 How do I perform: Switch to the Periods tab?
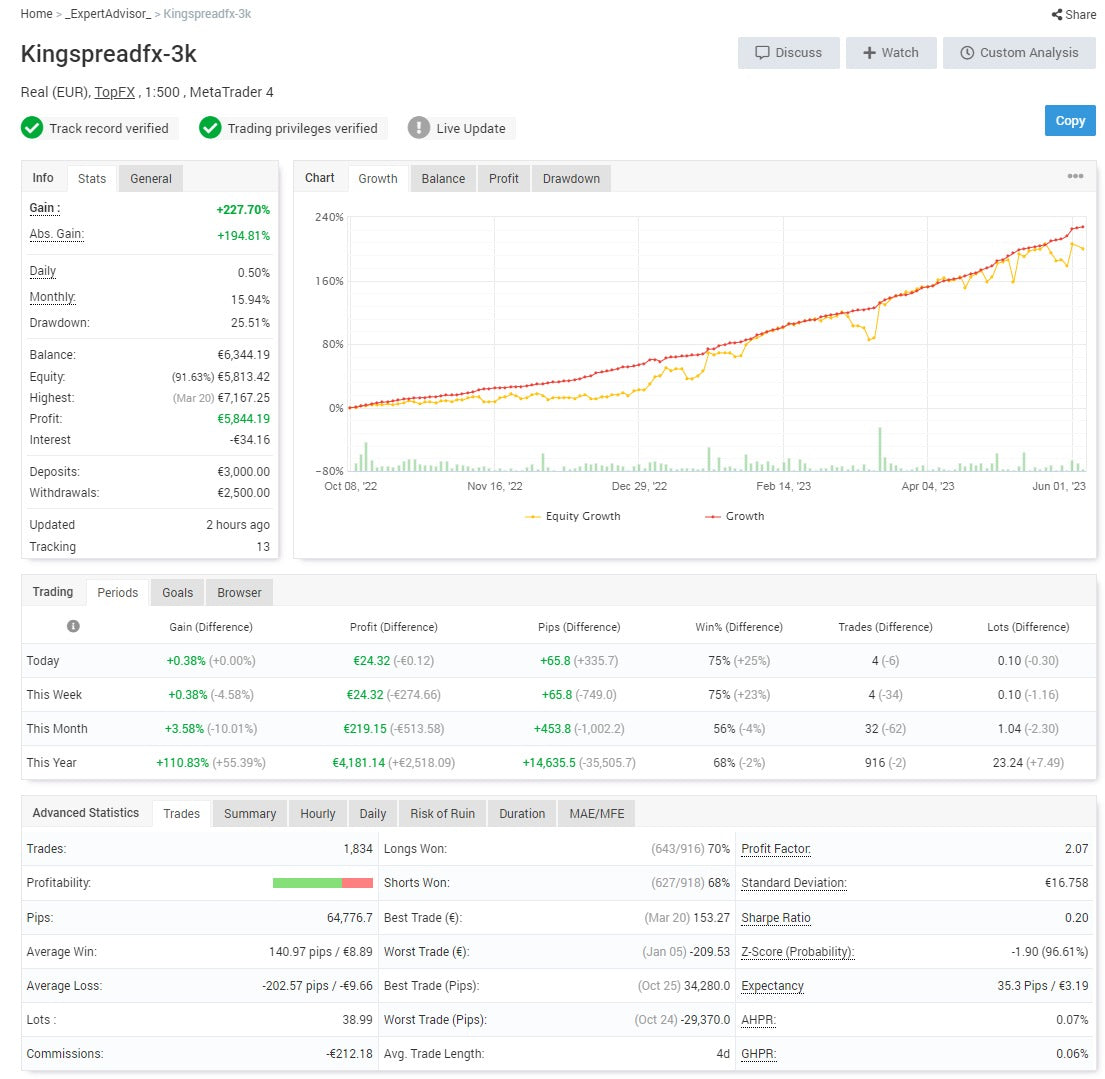pos(118,593)
